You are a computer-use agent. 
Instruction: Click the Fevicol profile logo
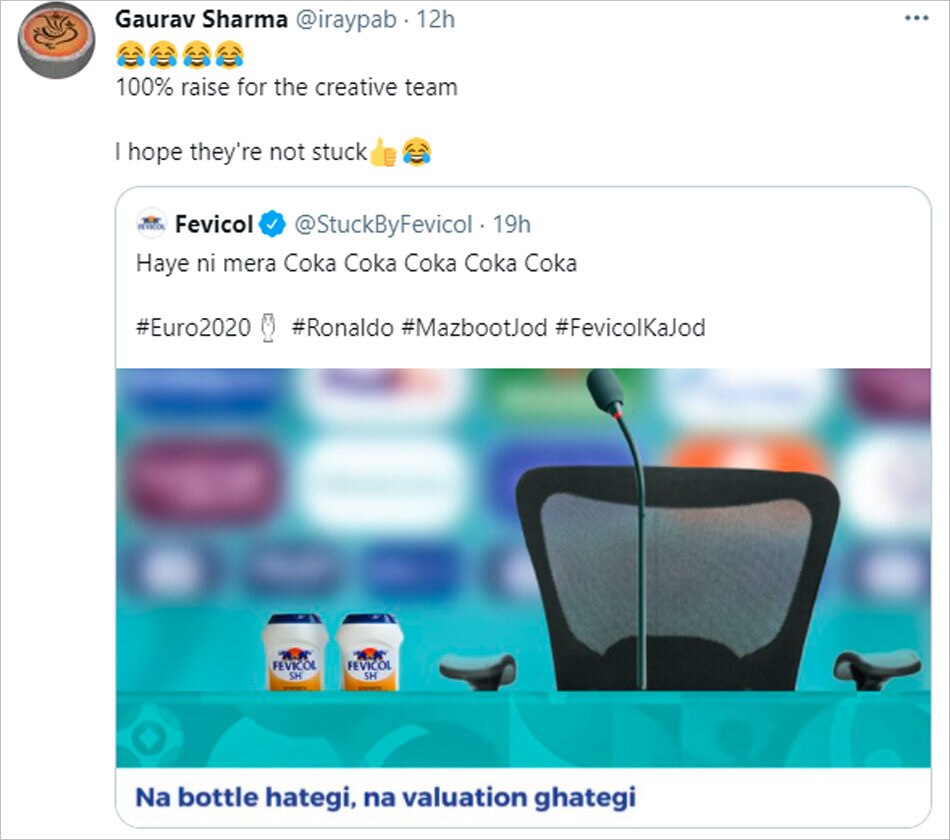click(152, 224)
